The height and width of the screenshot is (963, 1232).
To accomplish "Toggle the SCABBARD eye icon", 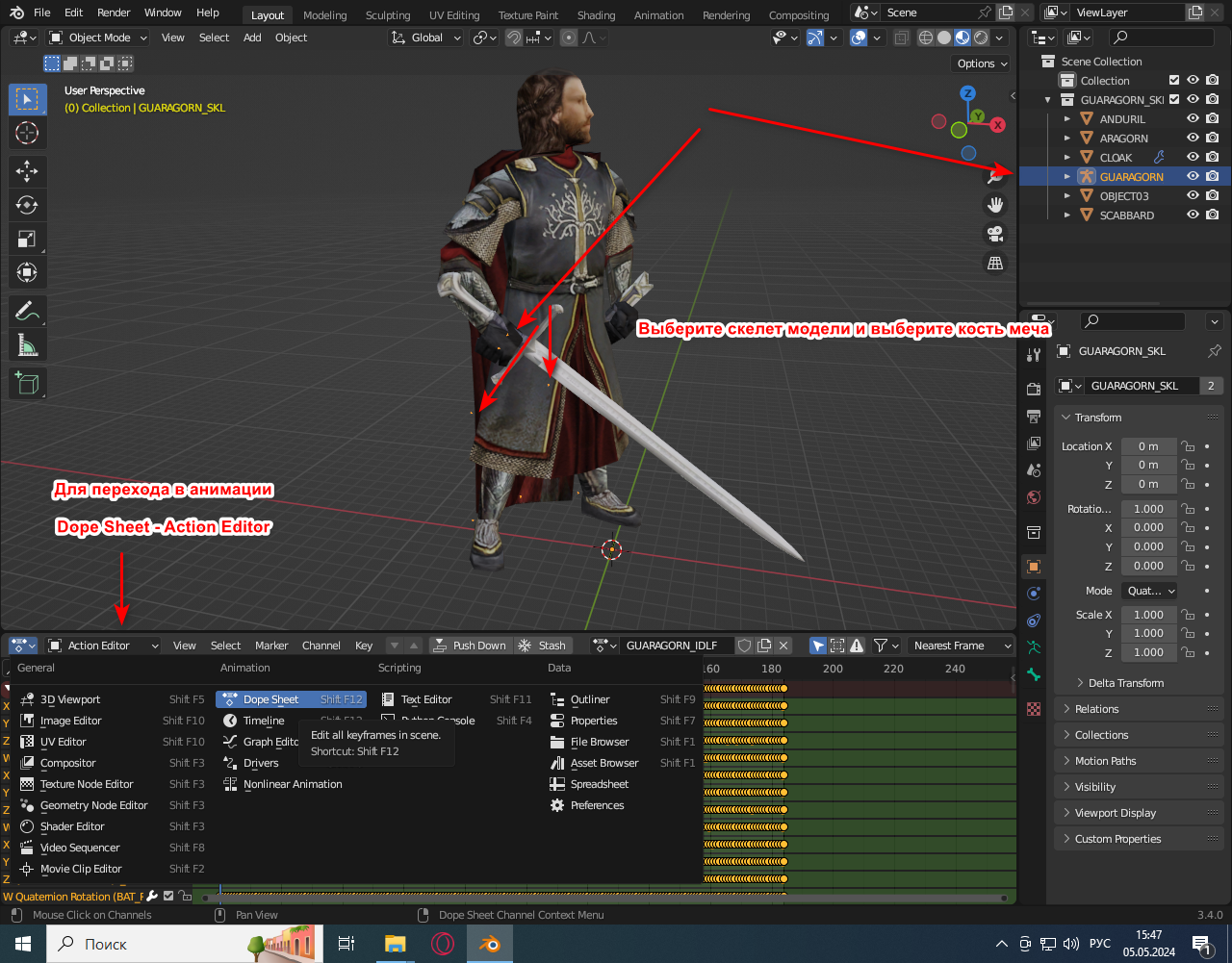I will [1193, 215].
